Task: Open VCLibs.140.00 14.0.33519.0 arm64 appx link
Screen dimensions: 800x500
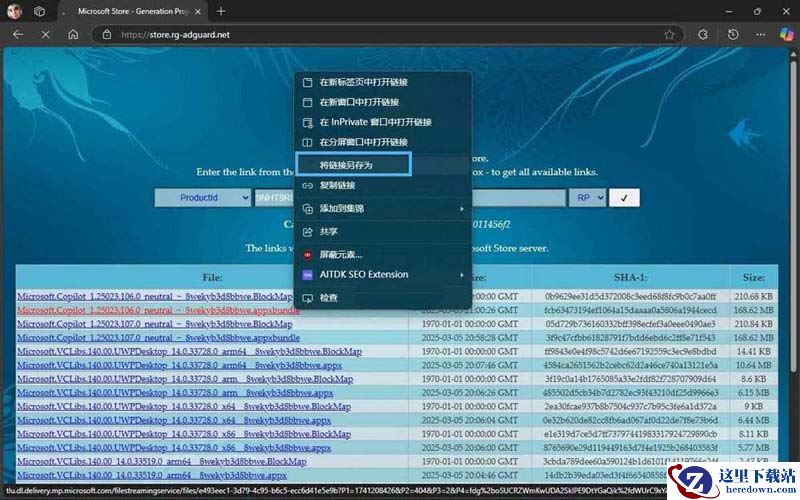Action: point(152,476)
